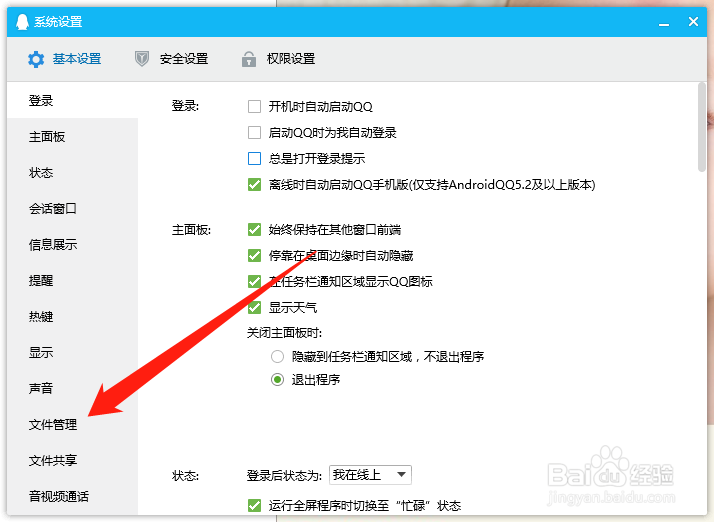714x522 pixels.
Task: Go to 会话窗口 settings
Action: [x=72, y=209]
